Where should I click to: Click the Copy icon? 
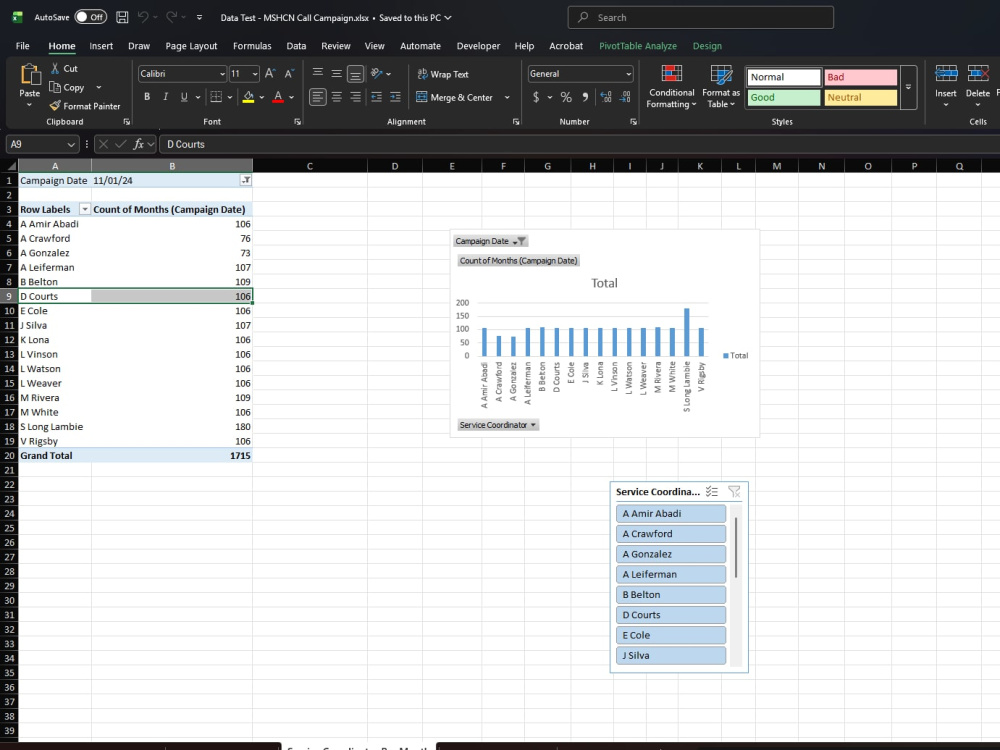click(x=55, y=87)
